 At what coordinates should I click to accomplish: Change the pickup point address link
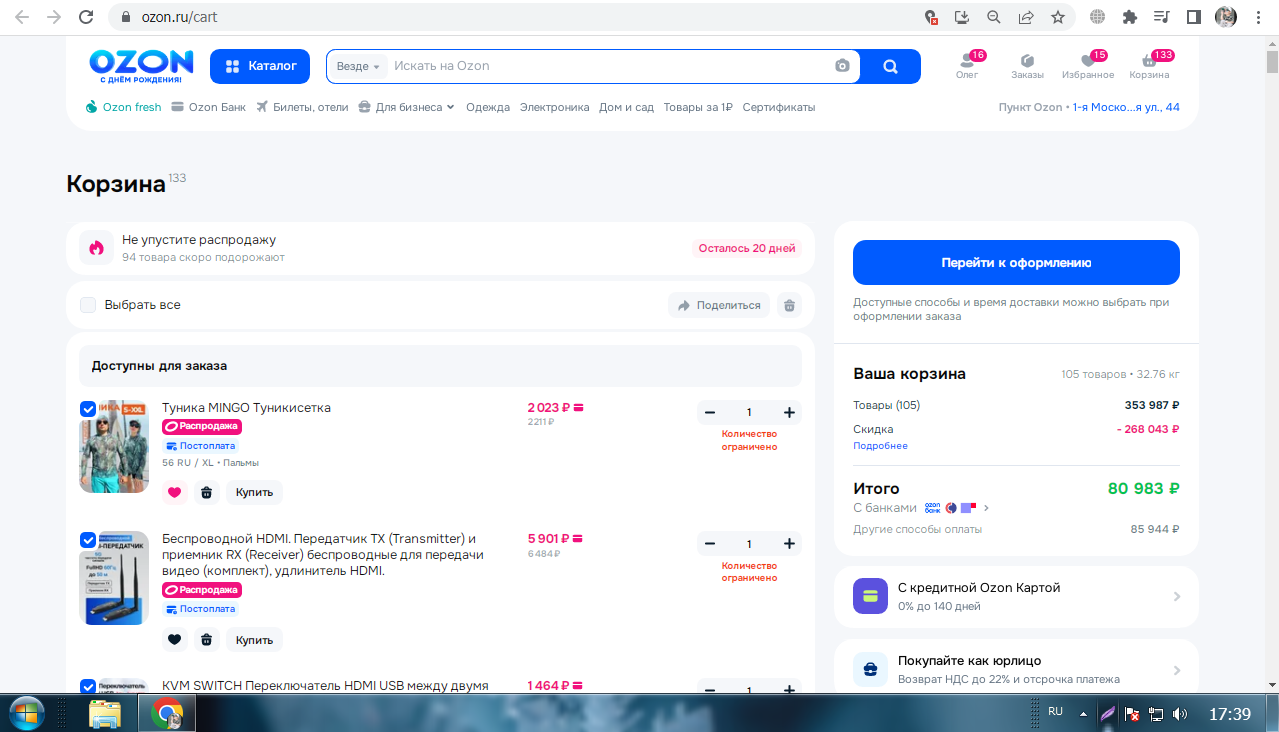(x=1126, y=107)
